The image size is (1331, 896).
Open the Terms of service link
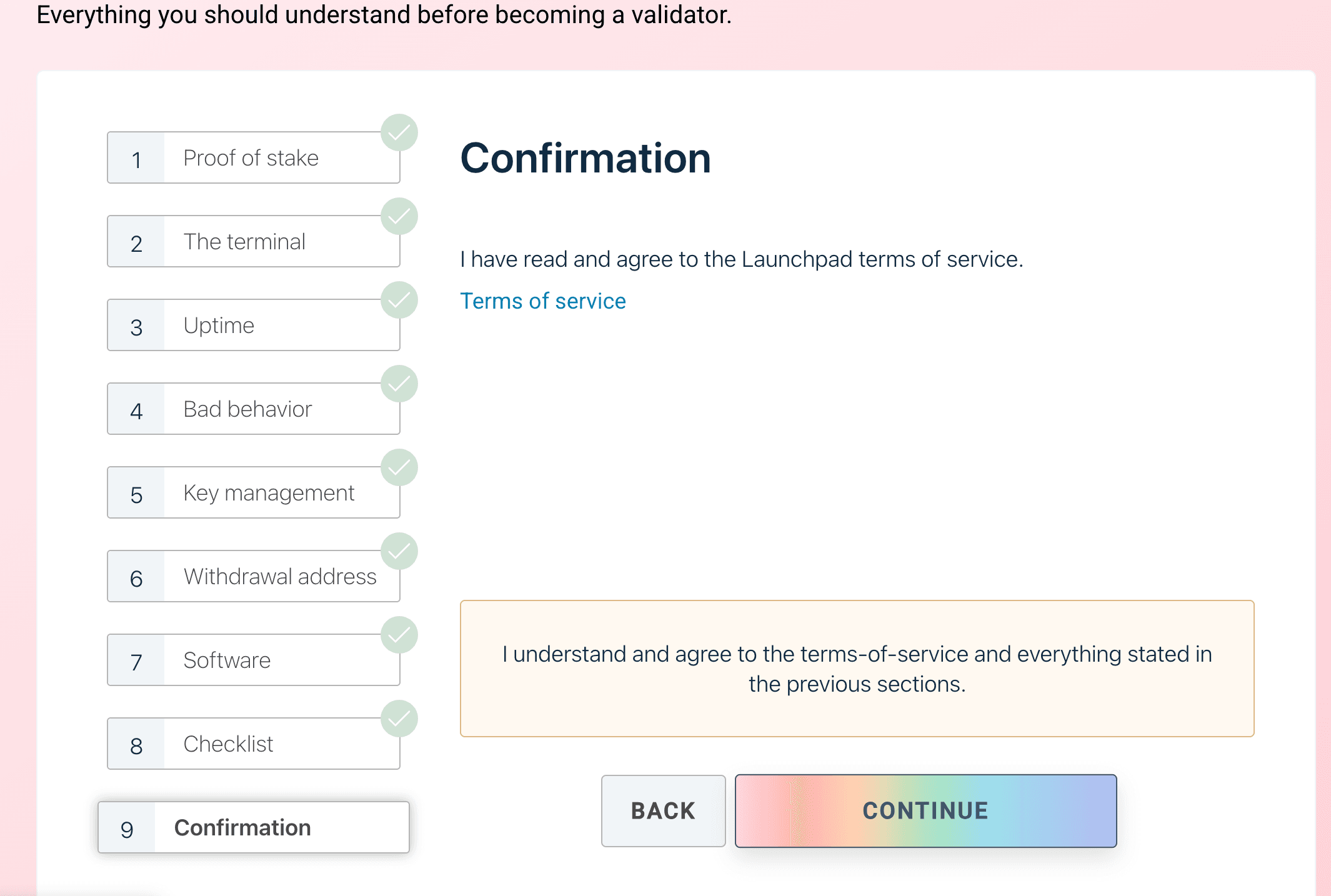pyautogui.click(x=542, y=301)
